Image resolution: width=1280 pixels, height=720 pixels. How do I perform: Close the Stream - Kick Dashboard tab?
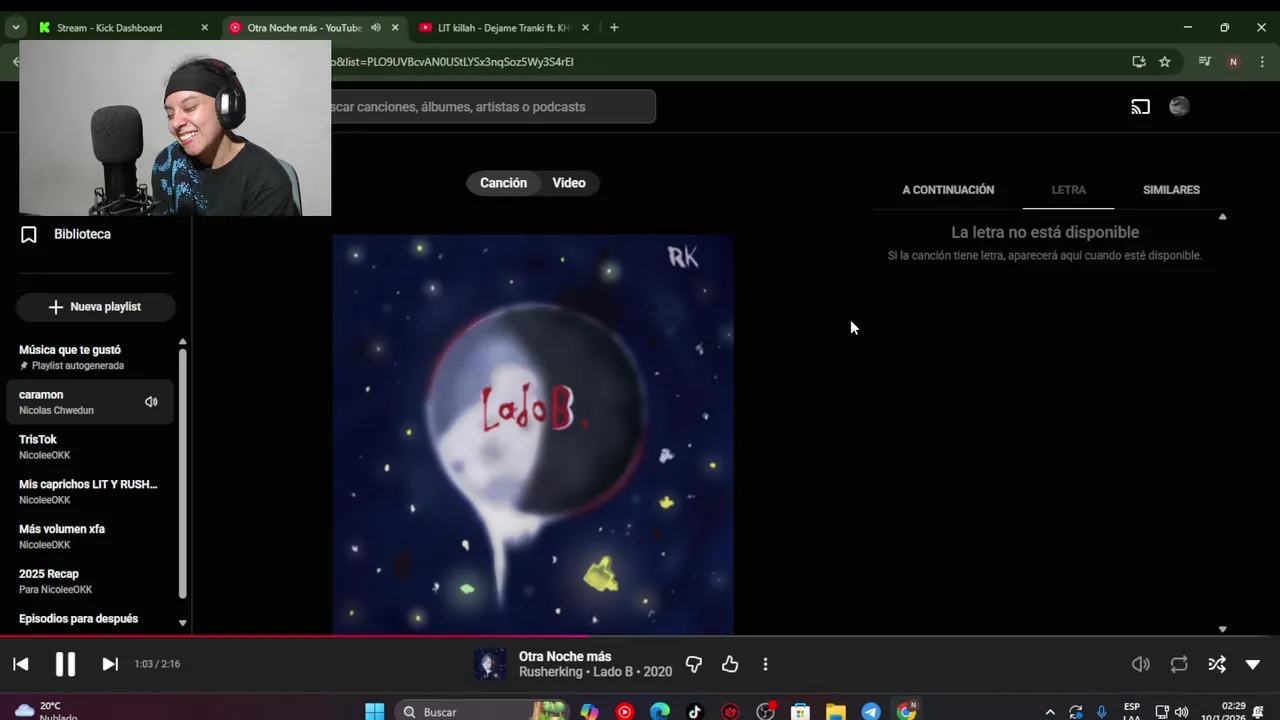[204, 28]
